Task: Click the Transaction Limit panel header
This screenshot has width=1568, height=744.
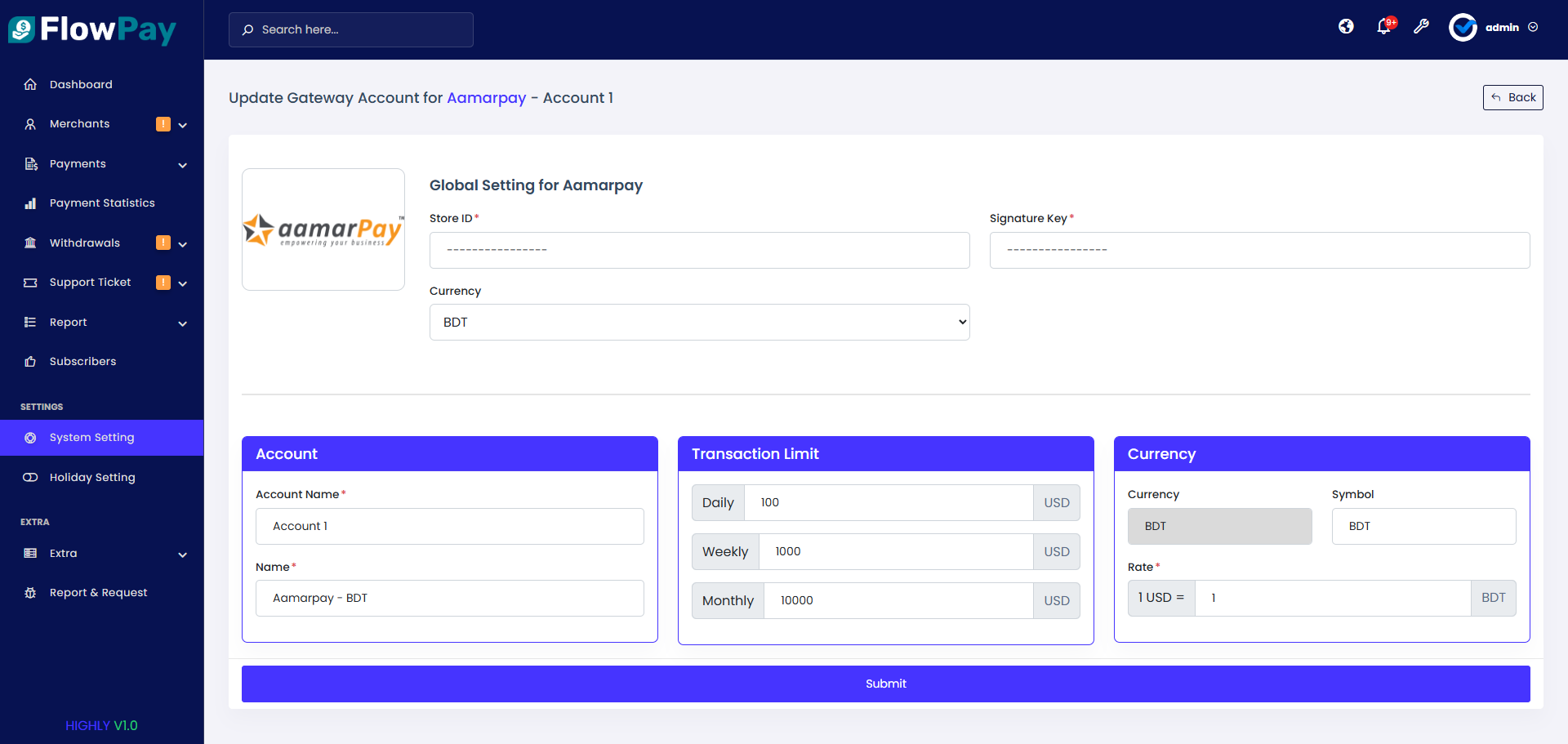Action: (886, 453)
